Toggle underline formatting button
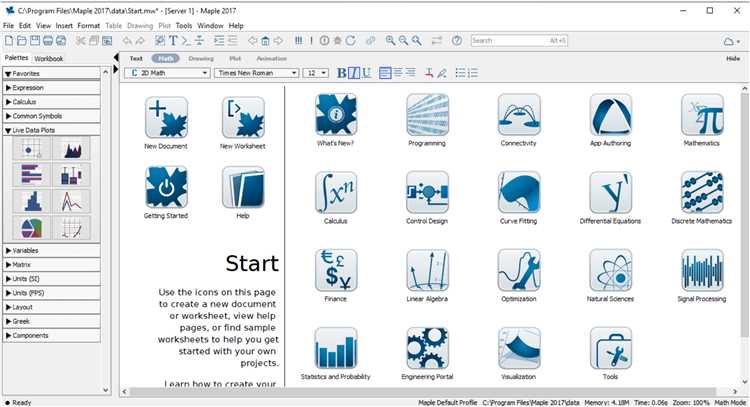Viewport: 750px width, 407px height. [x=366, y=73]
